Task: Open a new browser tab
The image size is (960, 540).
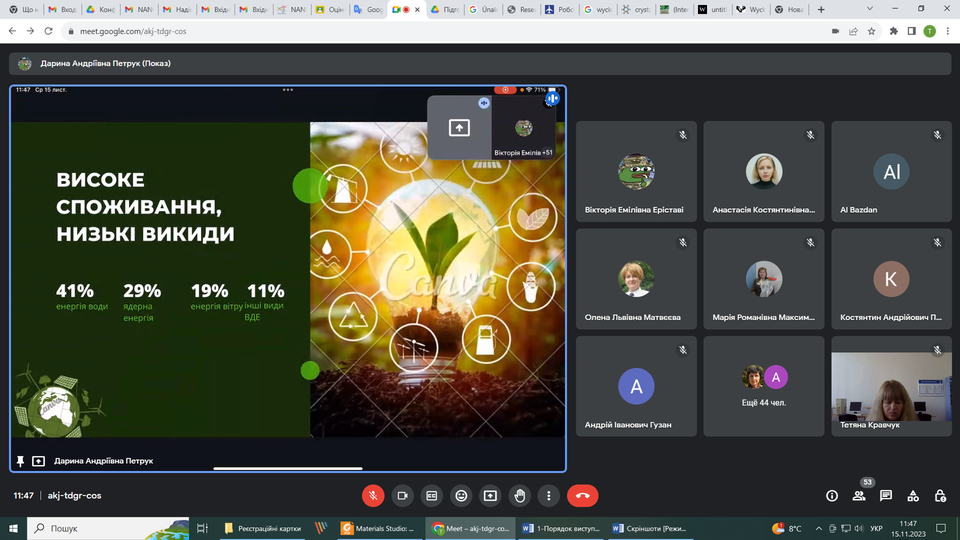Action: pyautogui.click(x=821, y=9)
